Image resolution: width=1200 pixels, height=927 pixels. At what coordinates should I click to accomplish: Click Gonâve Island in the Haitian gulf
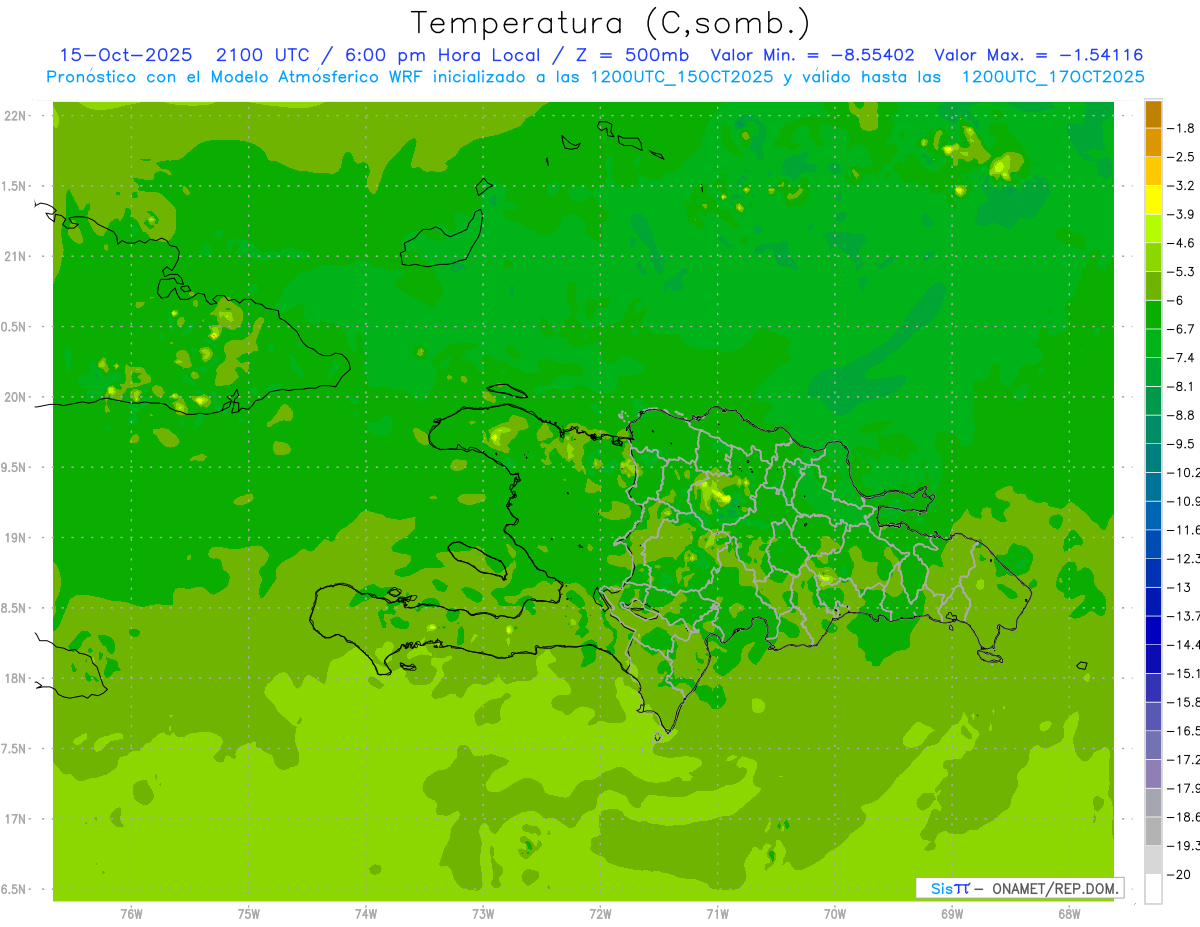pyautogui.click(x=477, y=559)
